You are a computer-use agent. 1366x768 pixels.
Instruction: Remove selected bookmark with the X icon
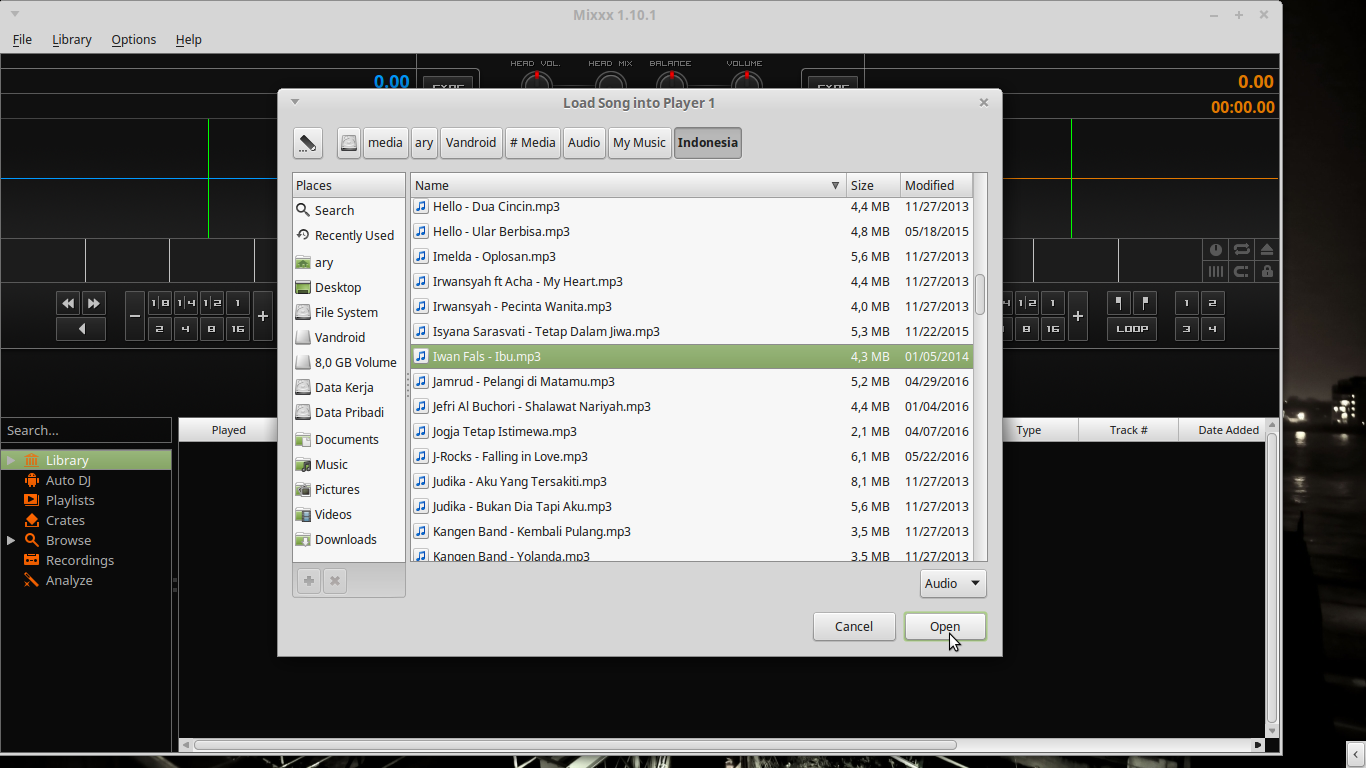[x=335, y=580]
